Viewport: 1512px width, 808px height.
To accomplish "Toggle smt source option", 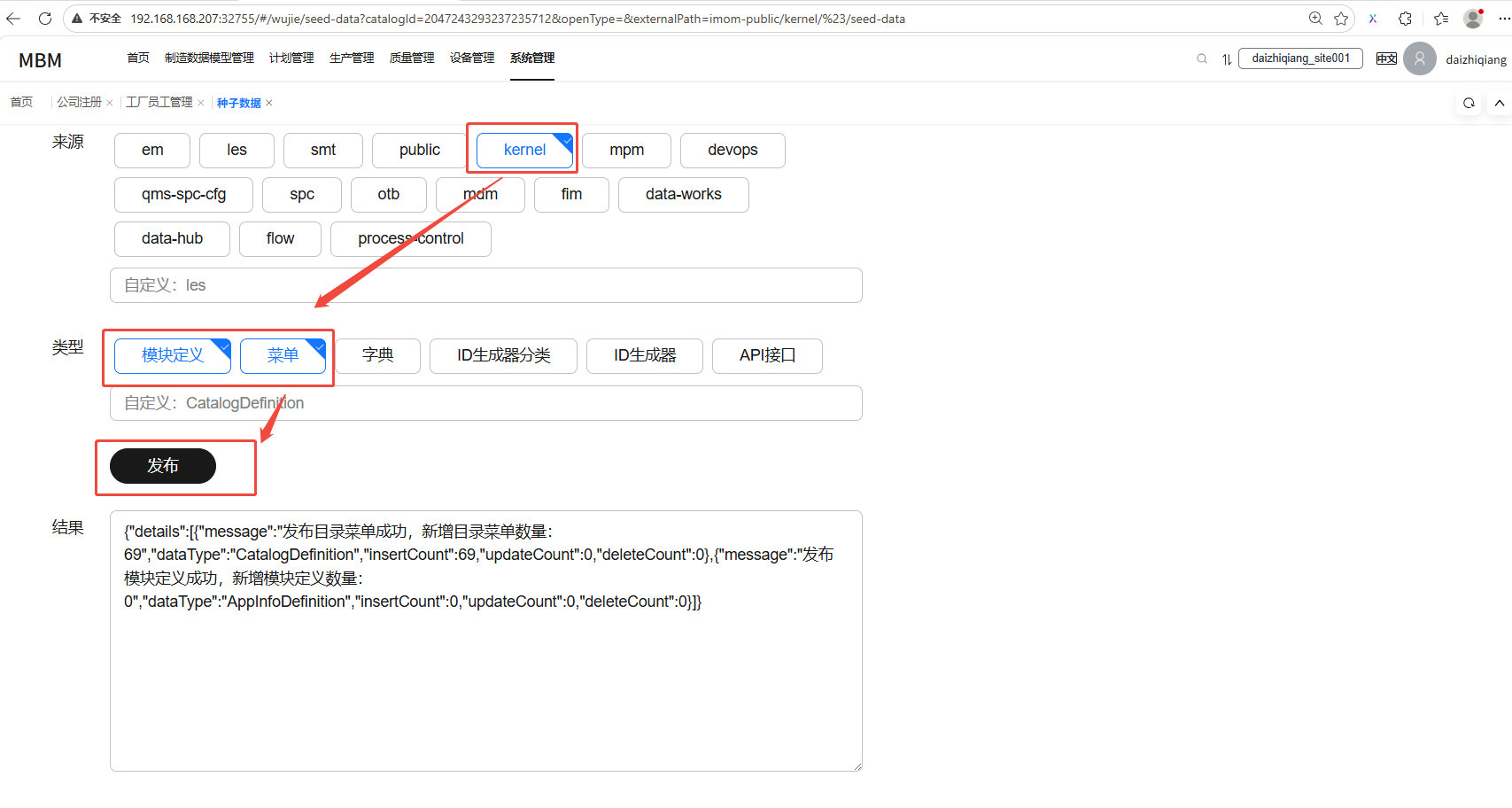I will click(323, 150).
